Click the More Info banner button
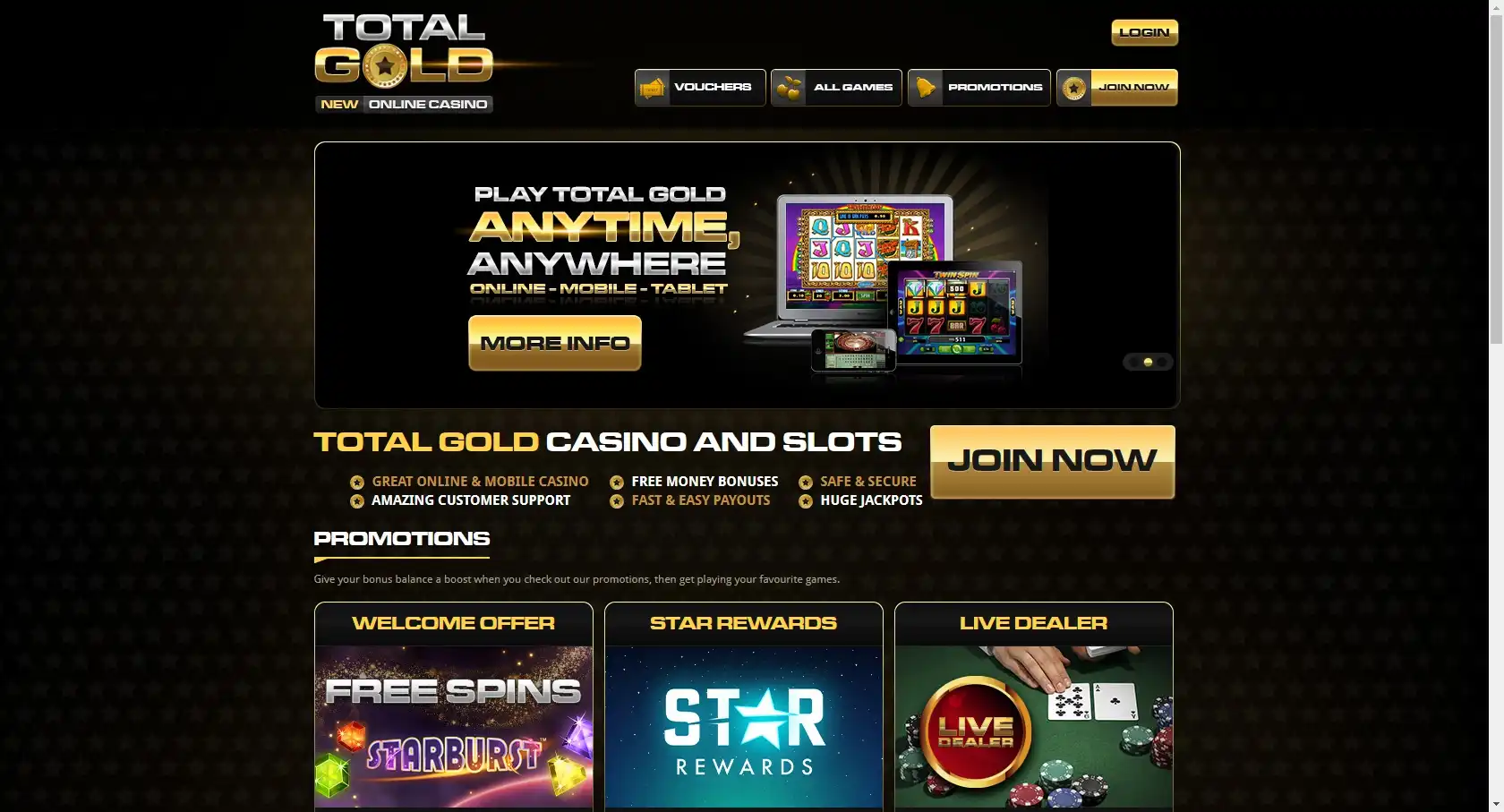1504x812 pixels. [x=555, y=343]
